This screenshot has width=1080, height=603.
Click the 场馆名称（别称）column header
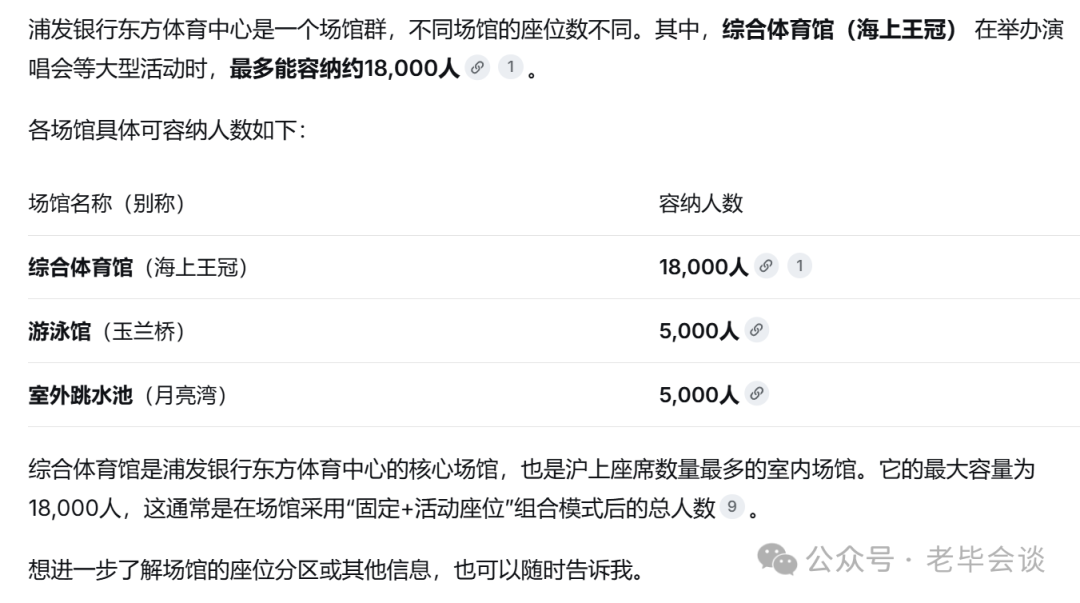tap(107, 203)
